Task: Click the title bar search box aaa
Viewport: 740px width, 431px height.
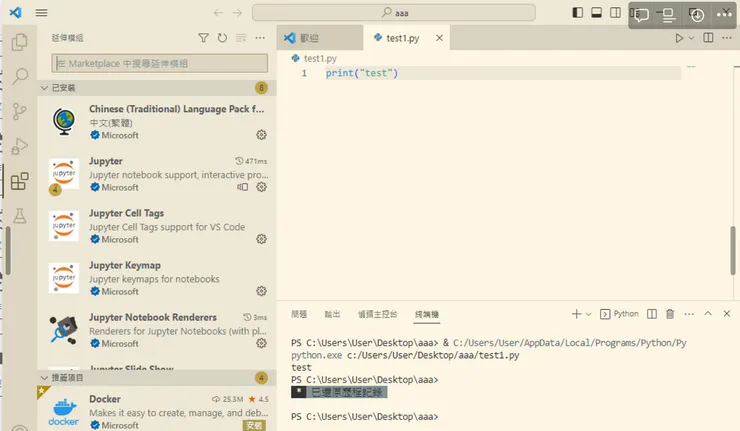Action: point(394,13)
